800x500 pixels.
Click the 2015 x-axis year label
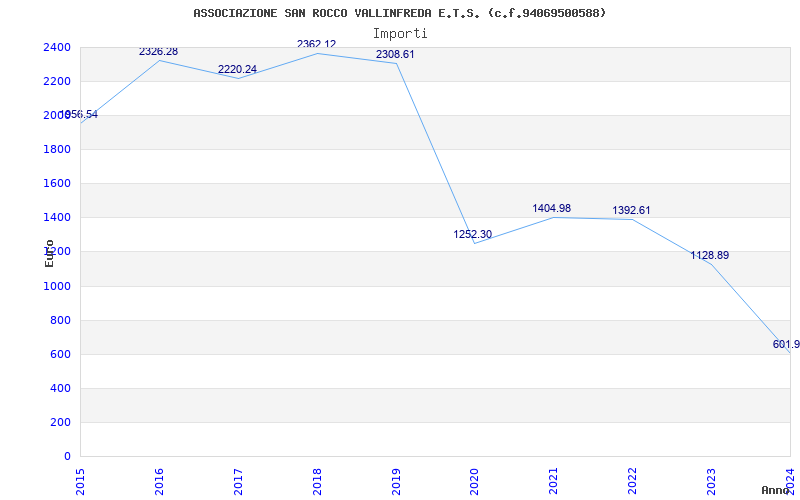click(80, 481)
